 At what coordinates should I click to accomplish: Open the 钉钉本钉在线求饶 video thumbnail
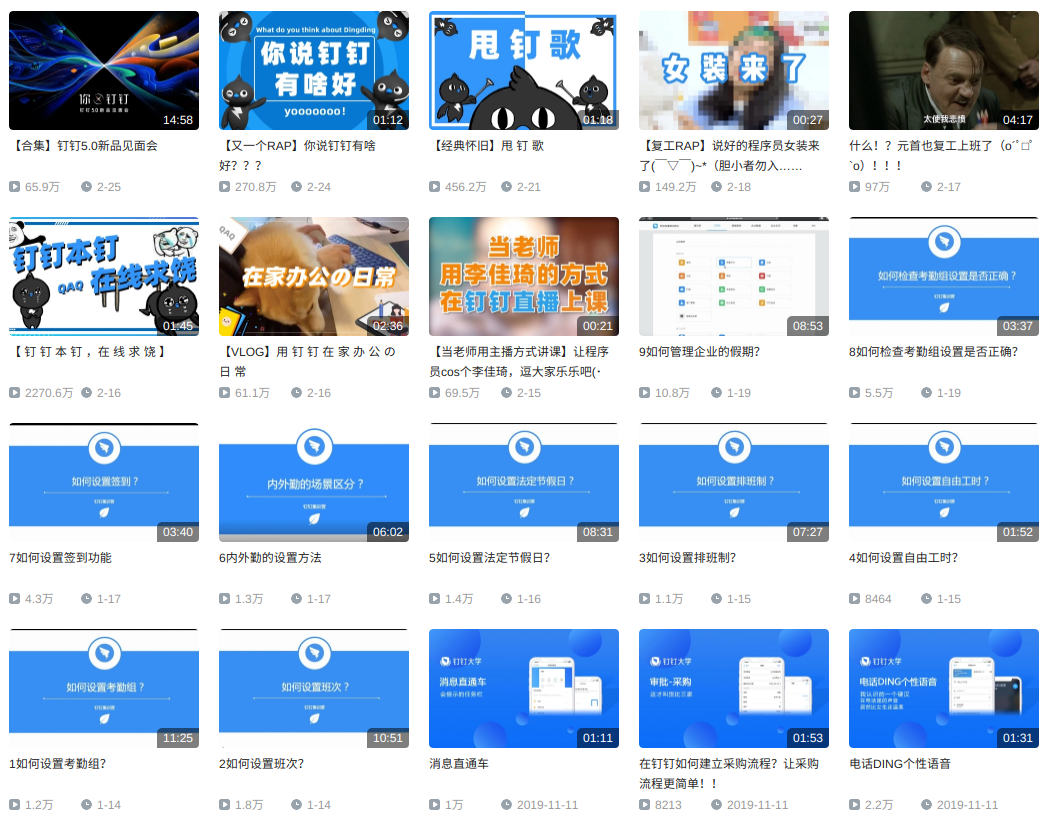(x=104, y=276)
